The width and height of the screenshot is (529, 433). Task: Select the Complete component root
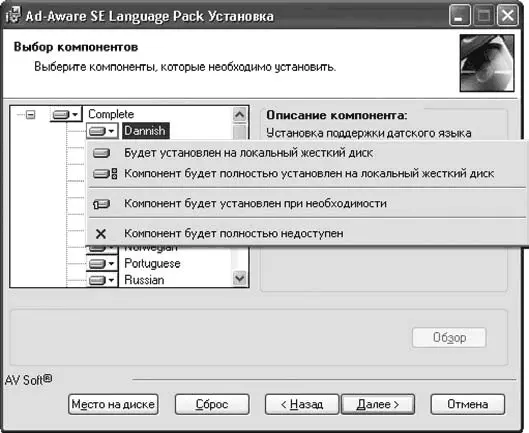pyautogui.click(x=111, y=114)
